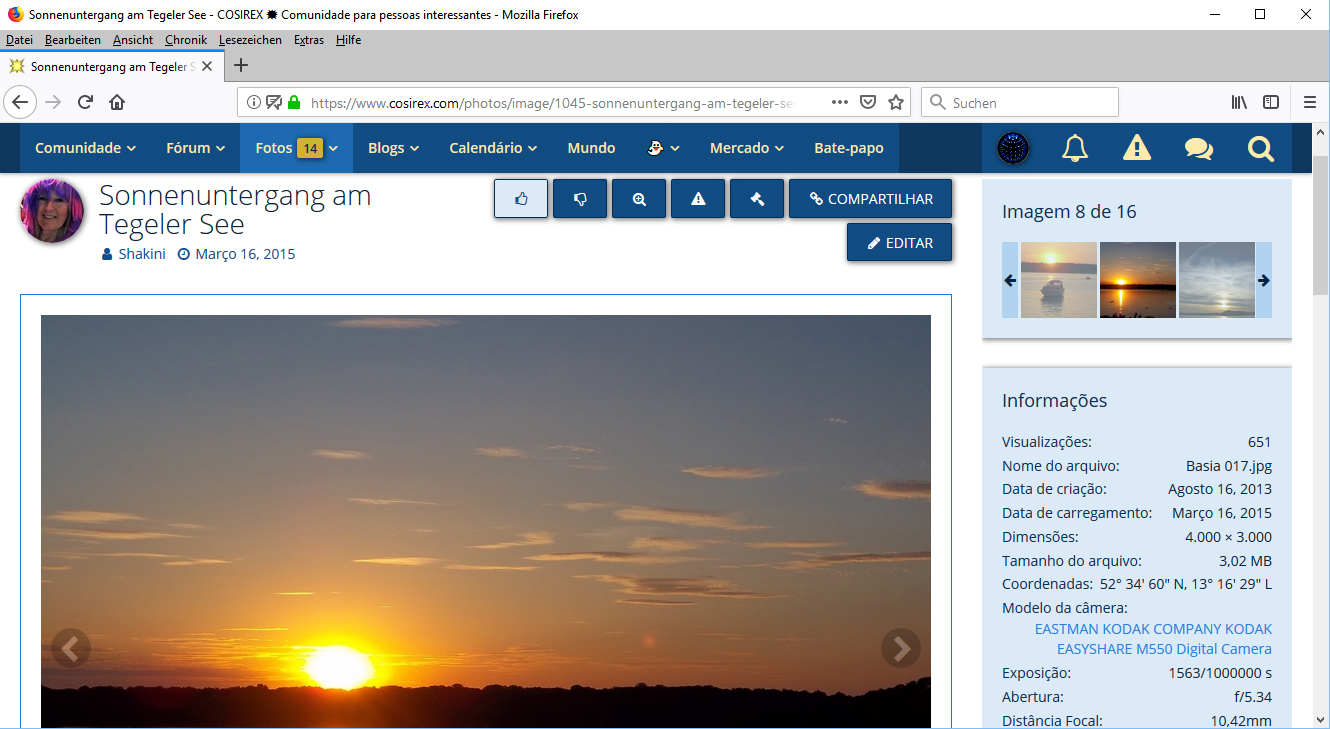Open the chat messages bubbles icon
1330x729 pixels.
point(1198,148)
